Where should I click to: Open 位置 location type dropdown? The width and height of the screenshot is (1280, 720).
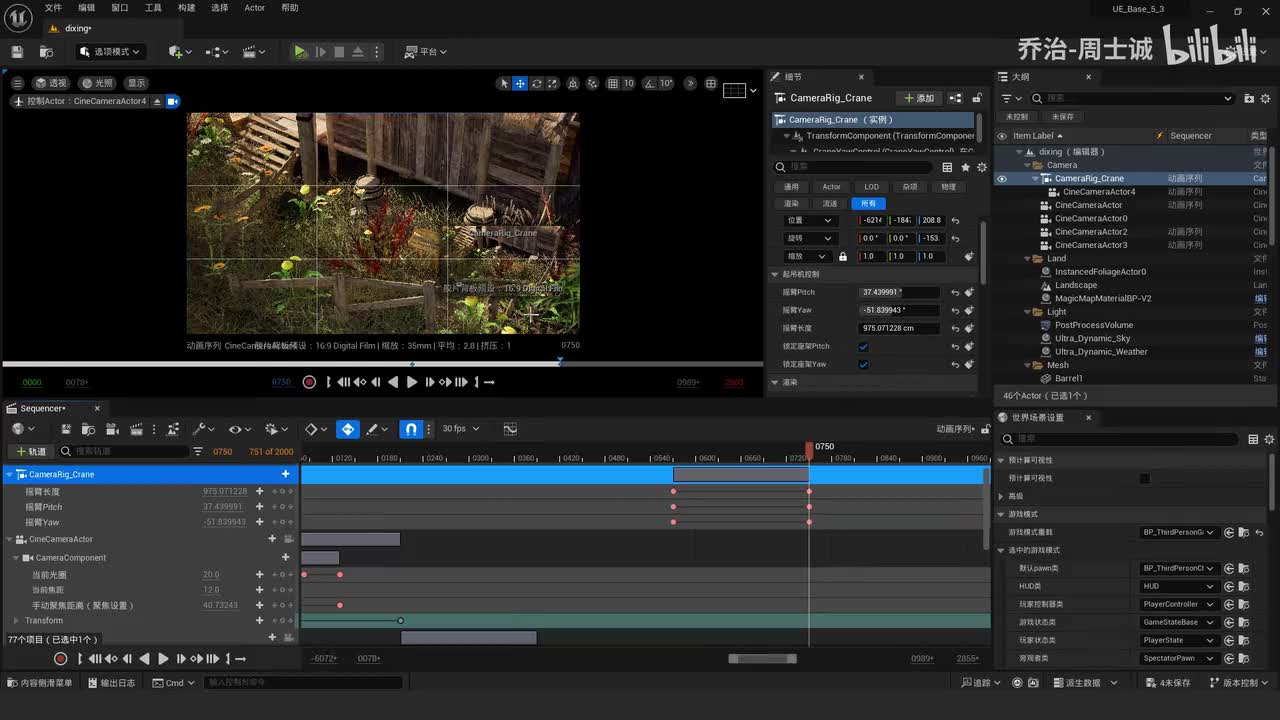coord(809,220)
